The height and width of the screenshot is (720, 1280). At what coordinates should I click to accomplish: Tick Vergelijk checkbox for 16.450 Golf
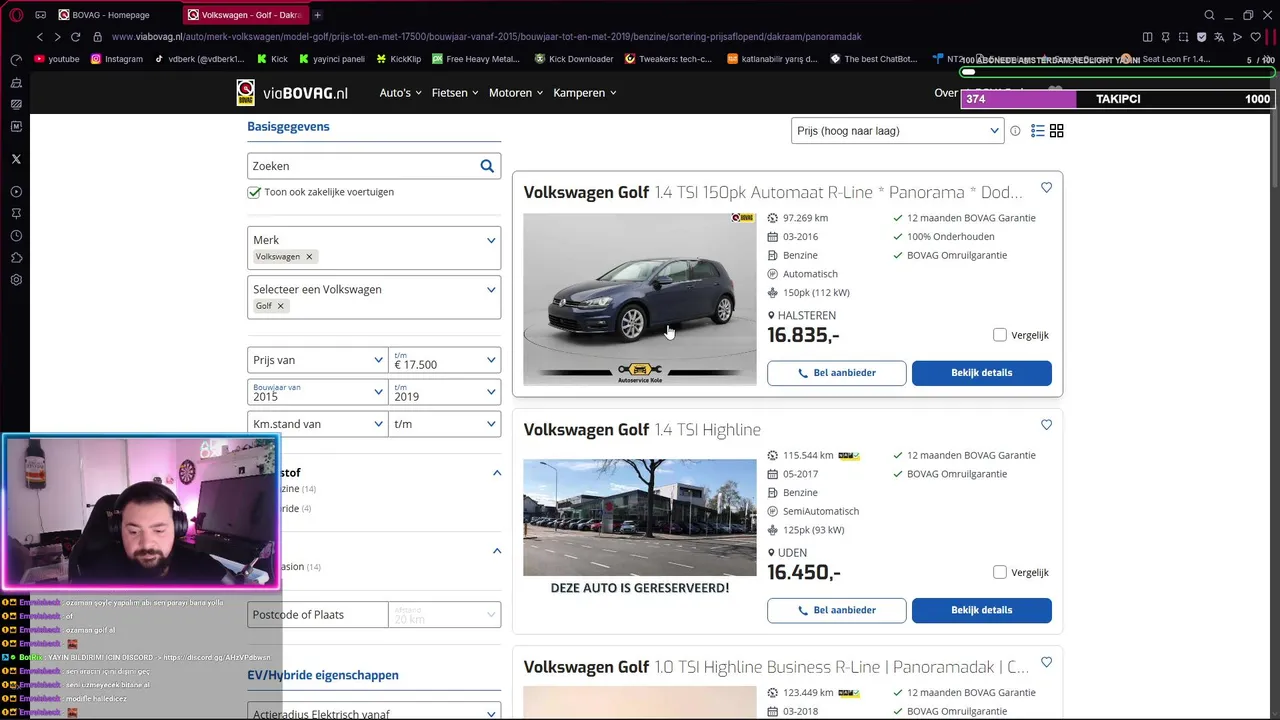(1000, 572)
